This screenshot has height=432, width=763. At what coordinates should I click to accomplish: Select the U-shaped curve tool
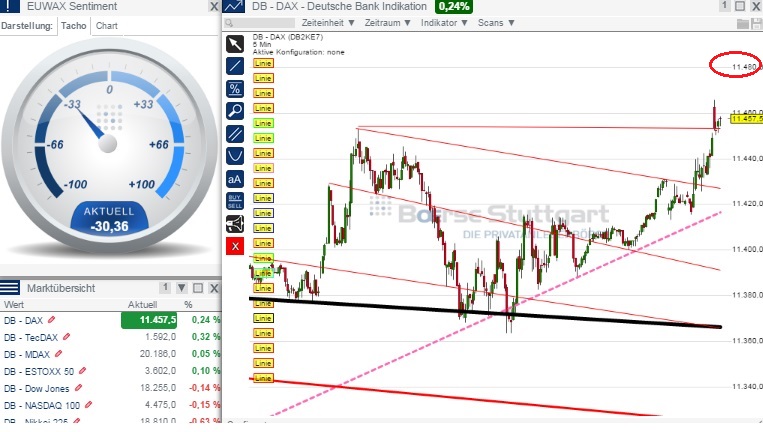(x=235, y=156)
